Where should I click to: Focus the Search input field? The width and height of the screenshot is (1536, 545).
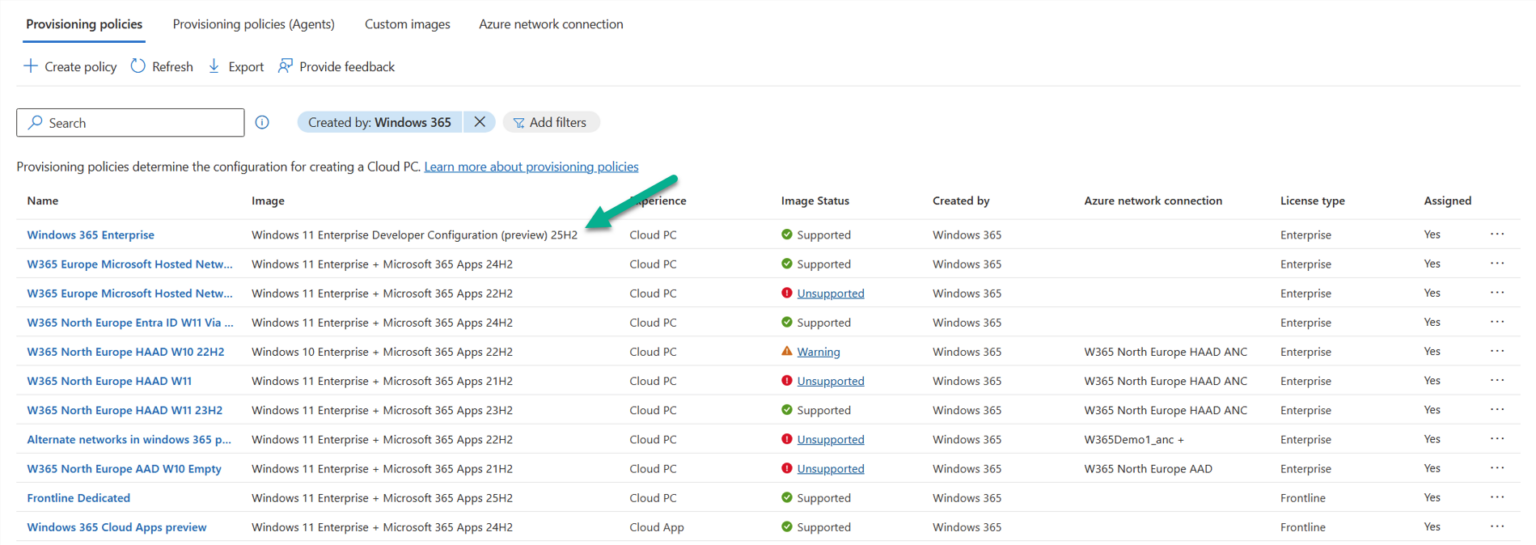130,122
